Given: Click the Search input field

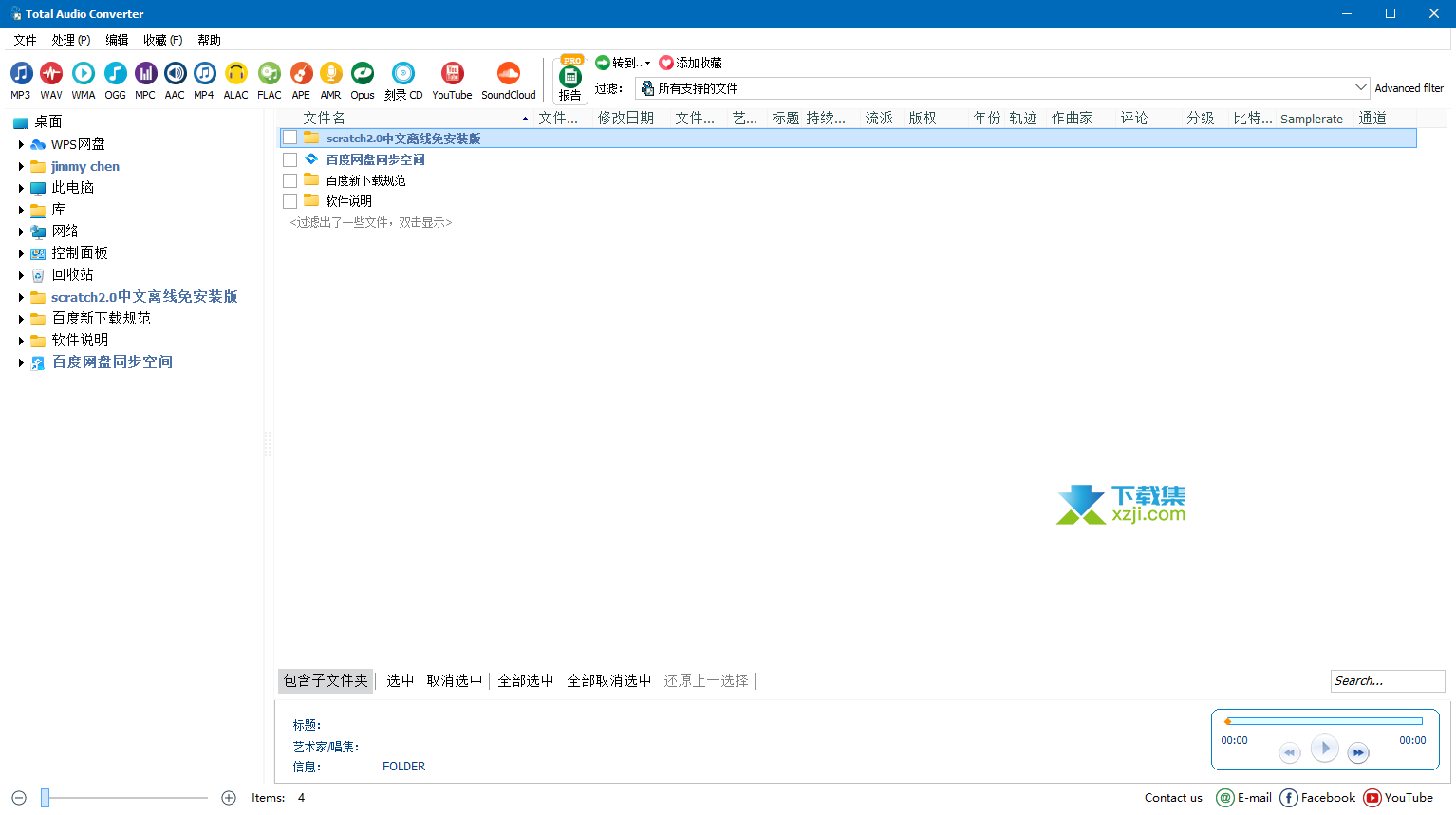Looking at the screenshot, I should tap(1388, 680).
